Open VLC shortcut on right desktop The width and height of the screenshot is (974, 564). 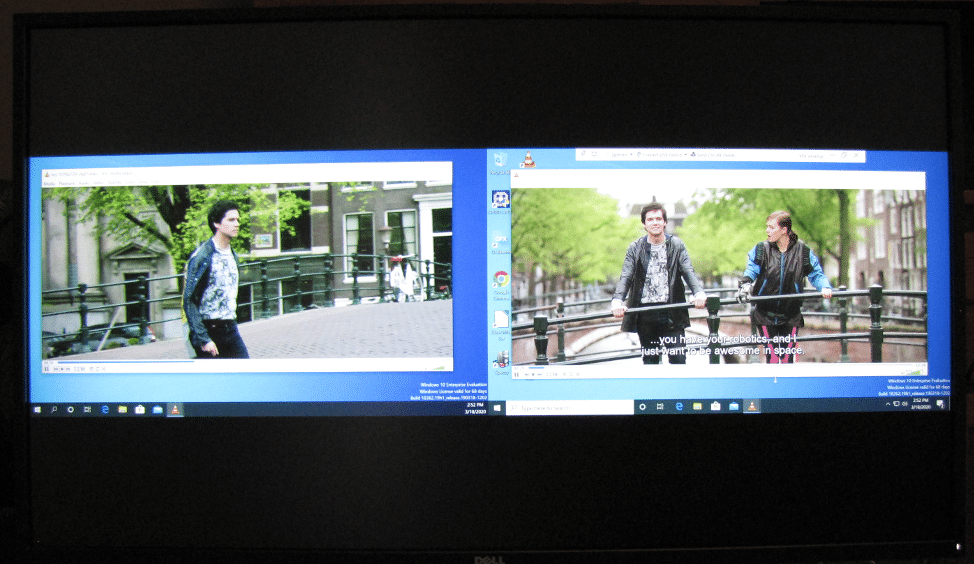528,160
